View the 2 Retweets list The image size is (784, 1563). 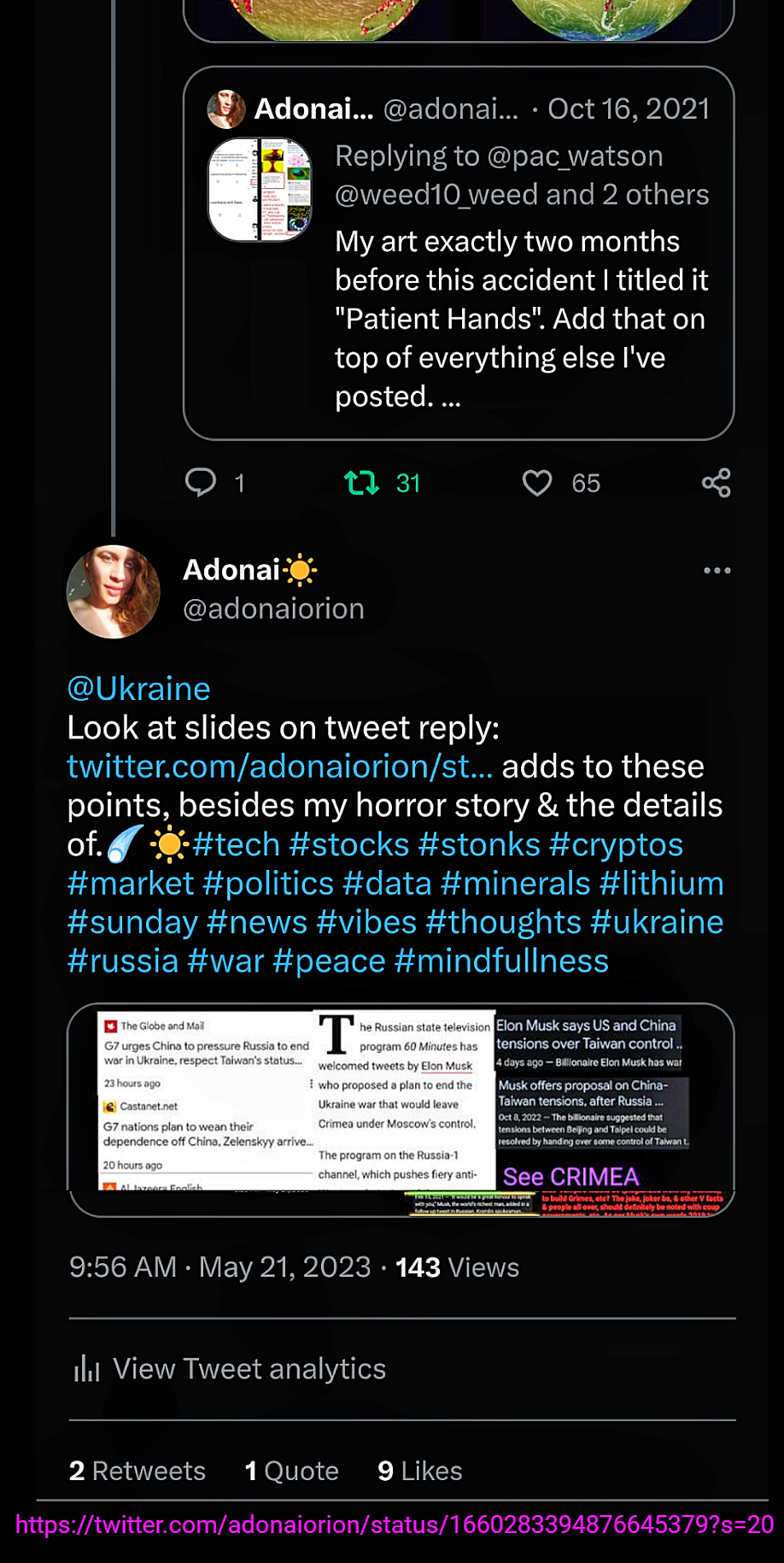tap(137, 1471)
